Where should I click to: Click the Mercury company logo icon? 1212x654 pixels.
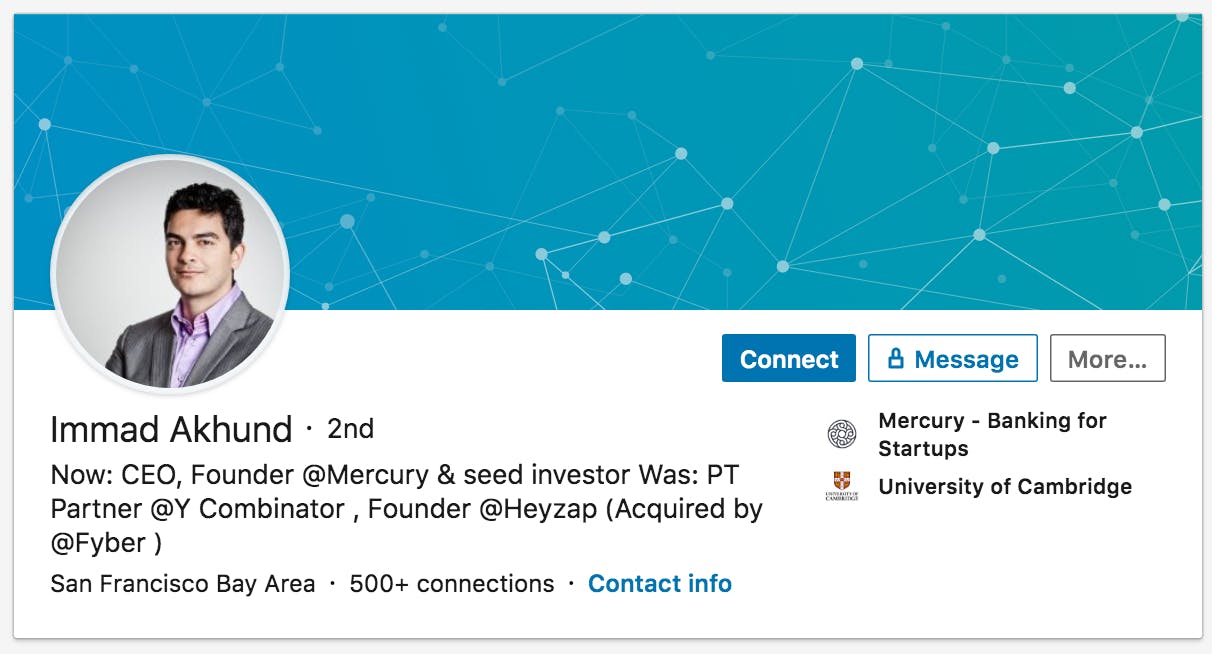pyautogui.click(x=841, y=434)
